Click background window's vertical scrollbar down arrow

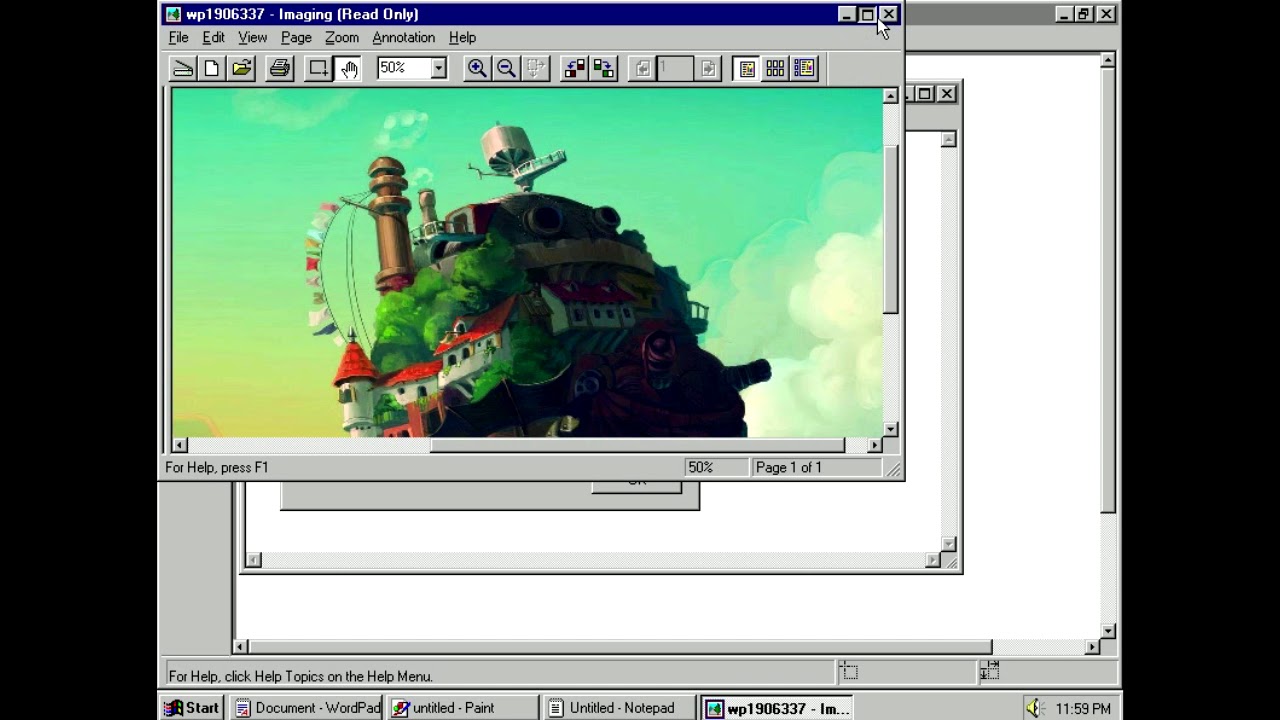click(x=1108, y=631)
